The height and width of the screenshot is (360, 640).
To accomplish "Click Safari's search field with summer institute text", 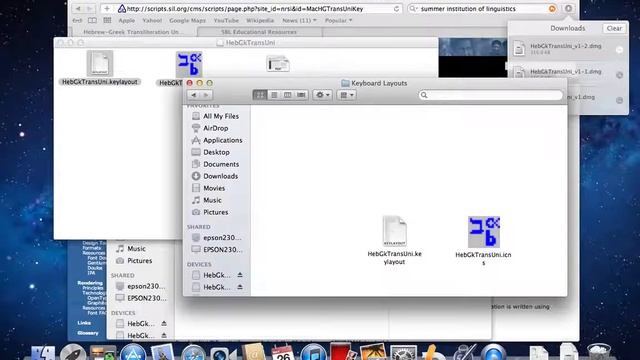I will point(483,9).
